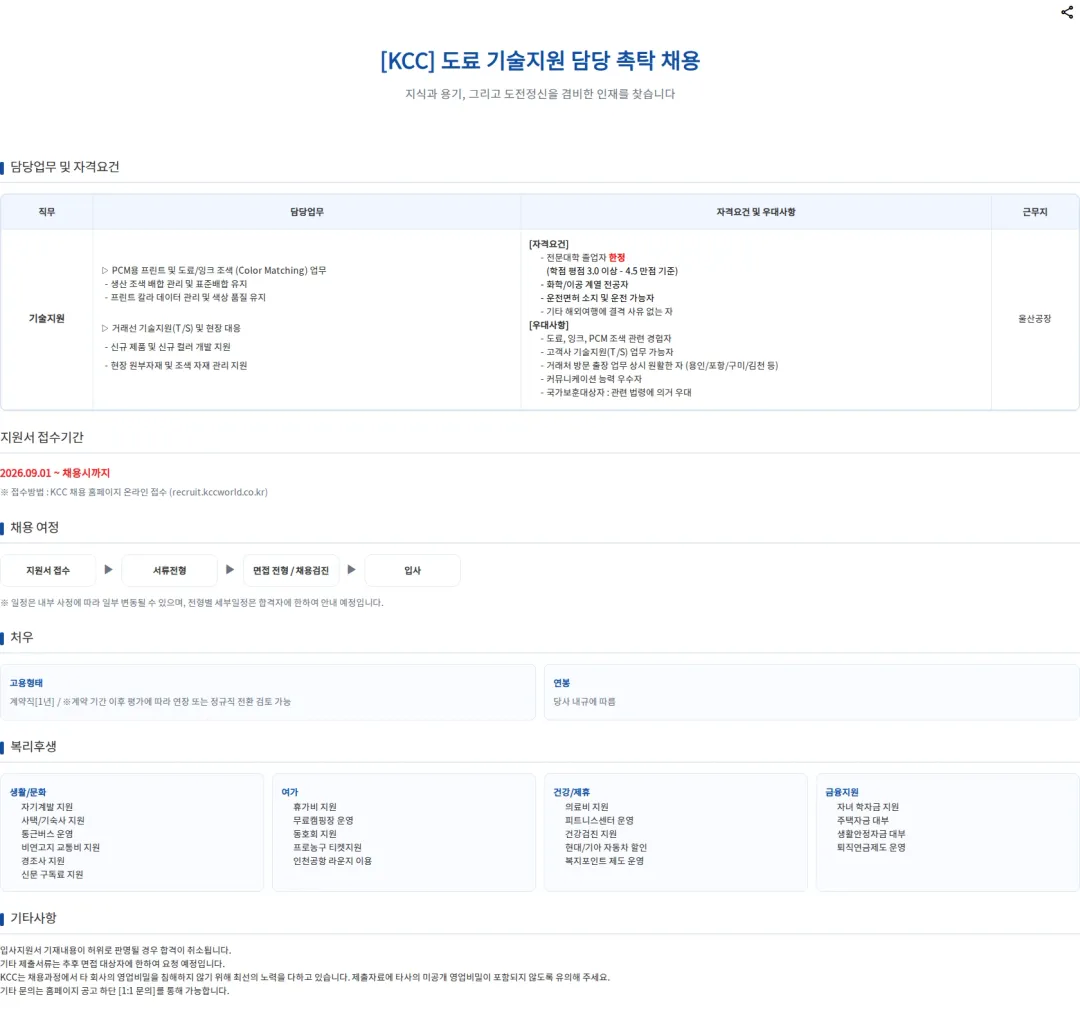Image resolution: width=1080 pixels, height=1016 pixels.
Task: Click the 'PCM용 프린트 및 도료/잉크 조색' duty line
Action: tap(214, 270)
